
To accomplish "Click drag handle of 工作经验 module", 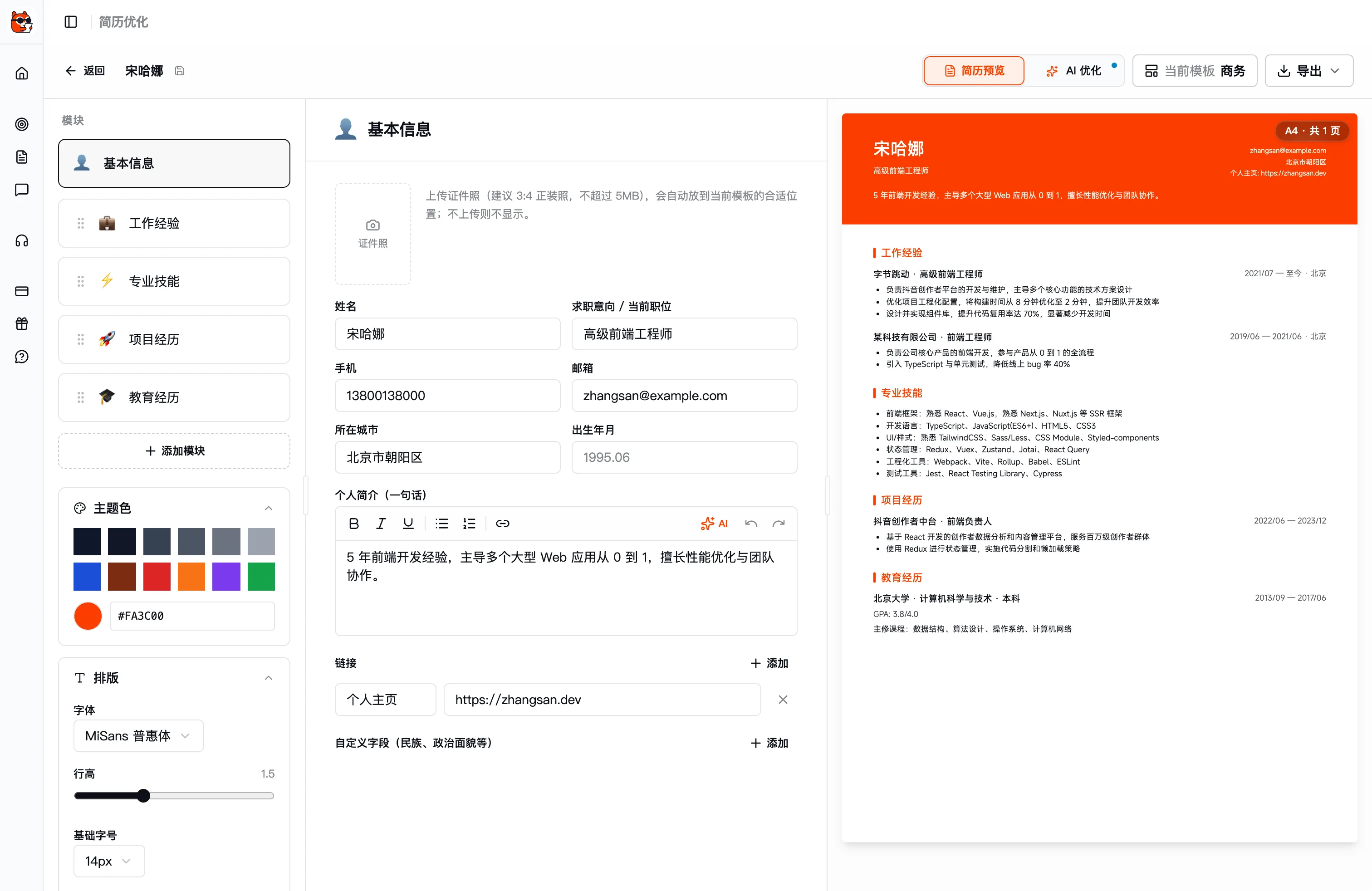I will (81, 223).
